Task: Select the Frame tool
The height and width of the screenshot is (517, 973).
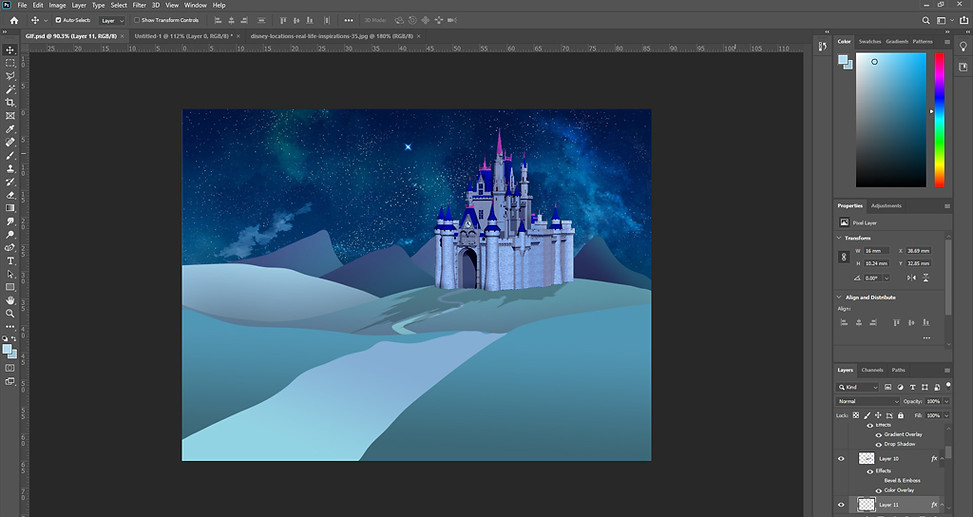Action: (x=10, y=116)
